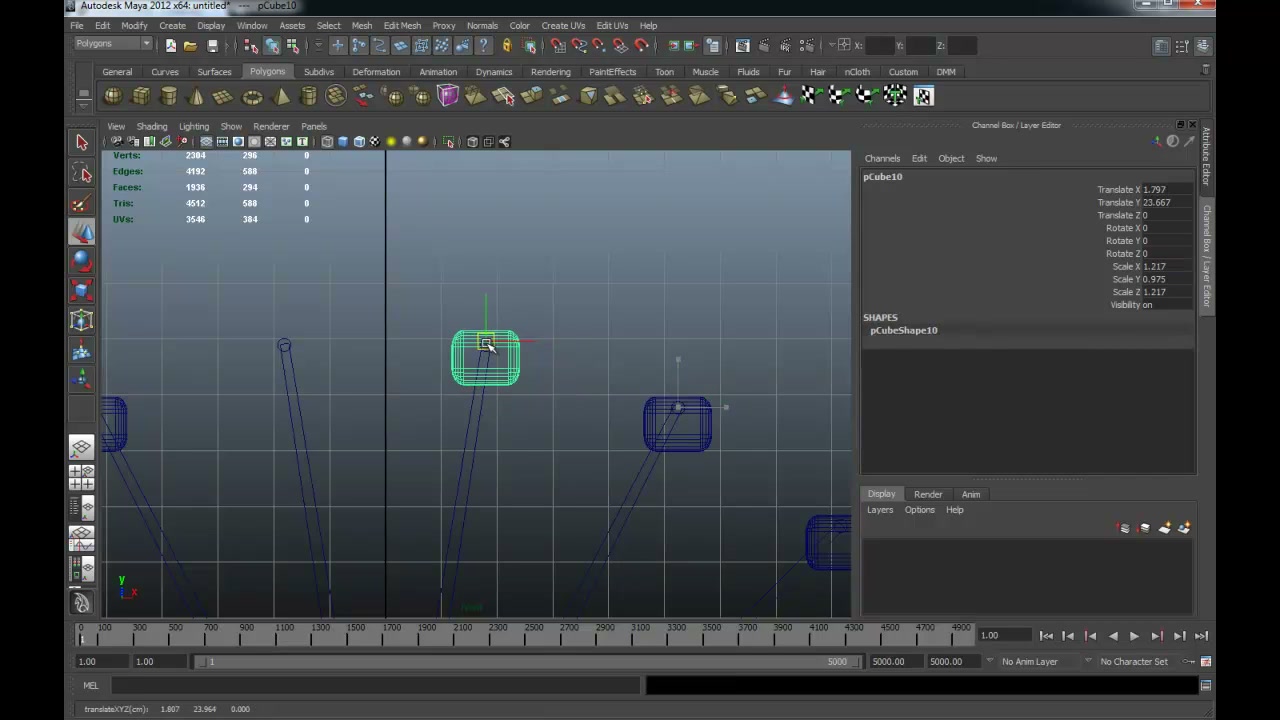This screenshot has width=1280, height=720.
Task: Choose the Paint Selection tool
Action: pos(82,203)
